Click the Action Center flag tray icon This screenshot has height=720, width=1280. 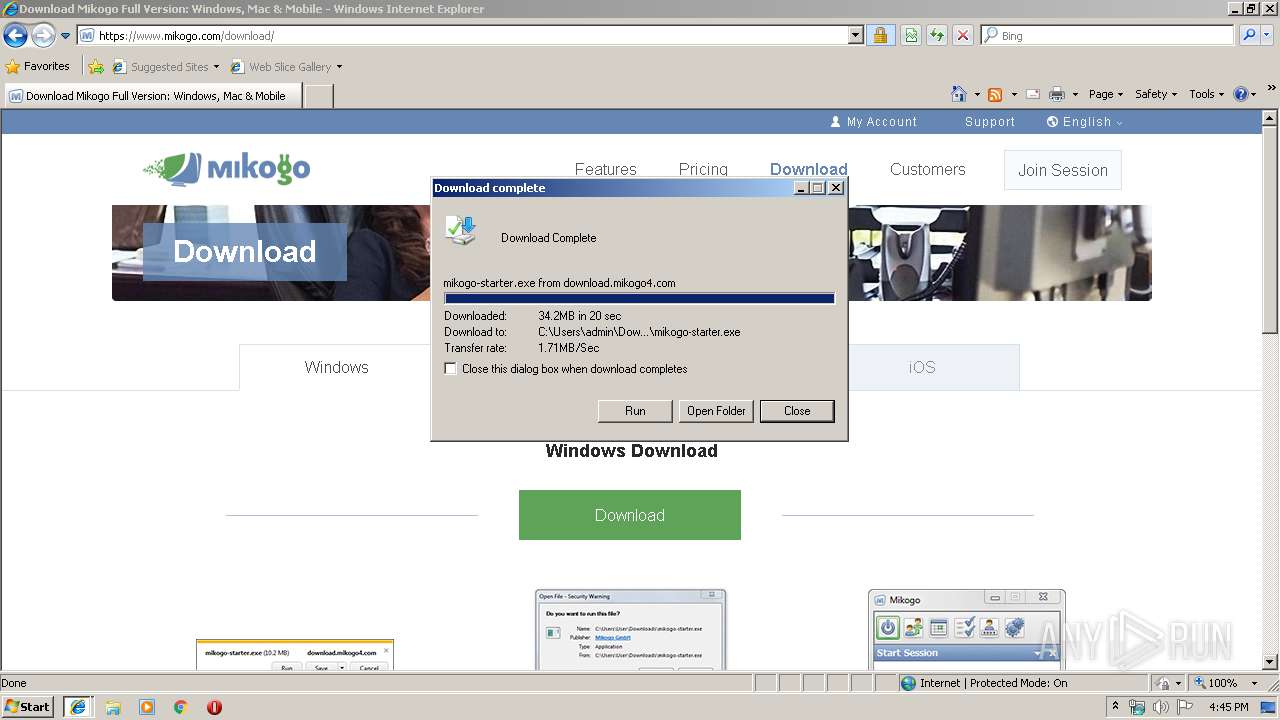(x=1185, y=707)
